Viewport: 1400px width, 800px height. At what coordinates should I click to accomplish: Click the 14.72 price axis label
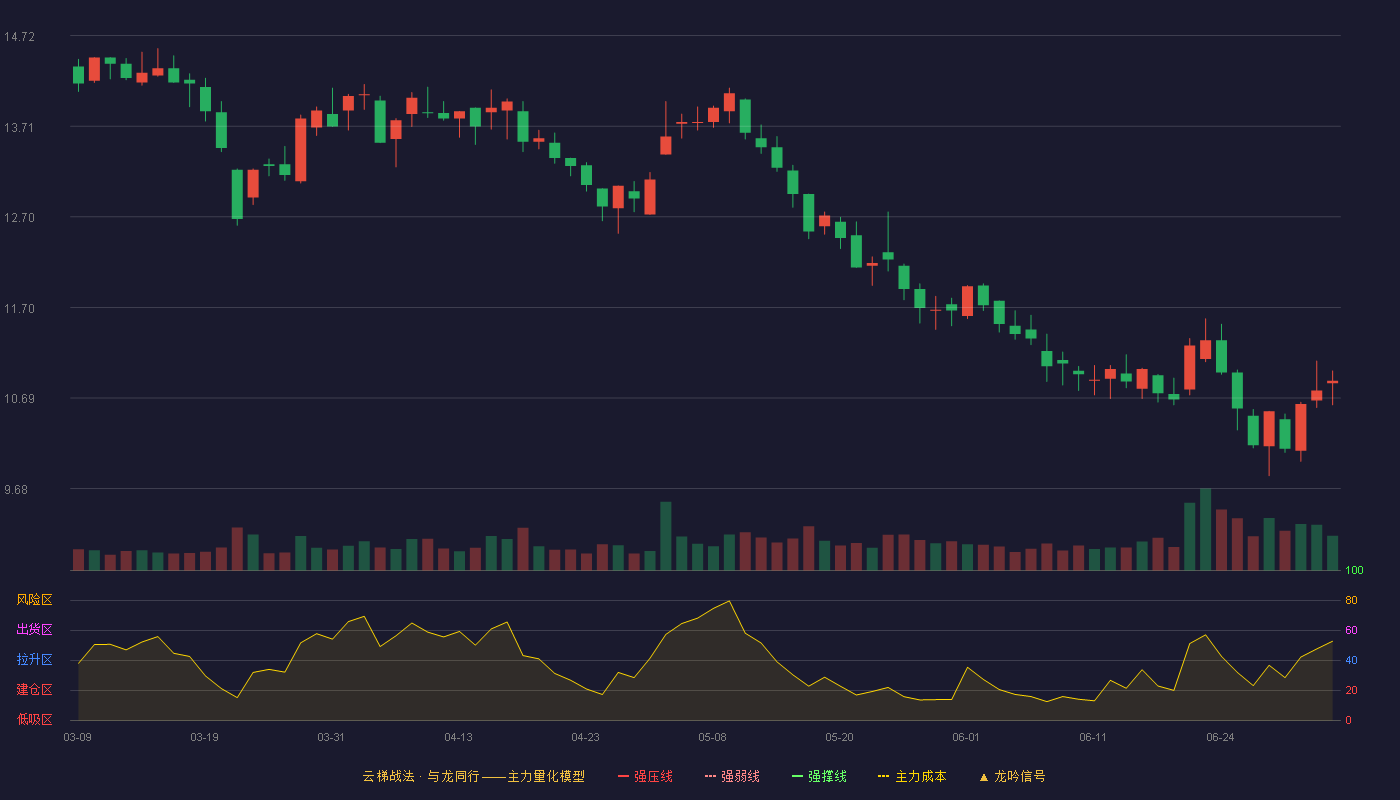point(19,37)
